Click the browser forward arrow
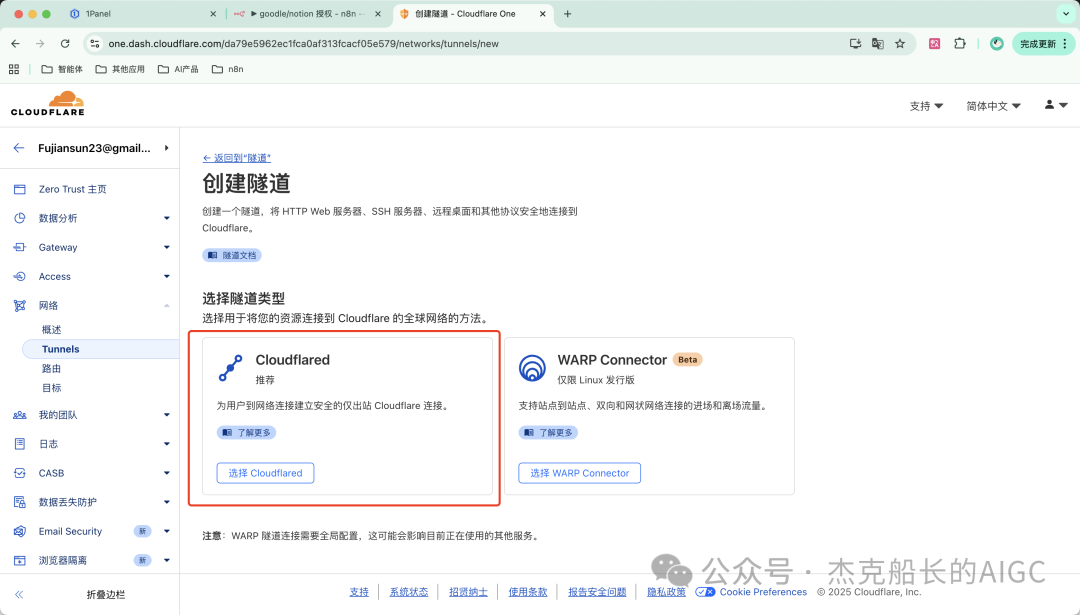The width and height of the screenshot is (1080, 615). tap(40, 43)
